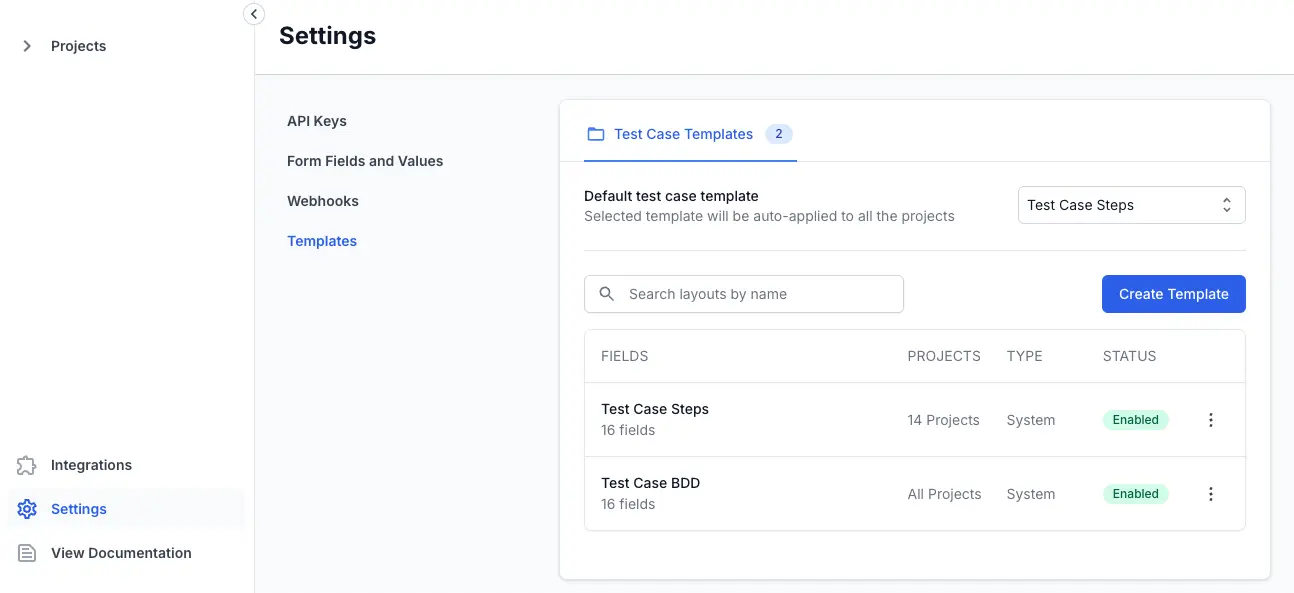
Task: Open kebab menu for Test Case Steps
Action: pos(1210,420)
